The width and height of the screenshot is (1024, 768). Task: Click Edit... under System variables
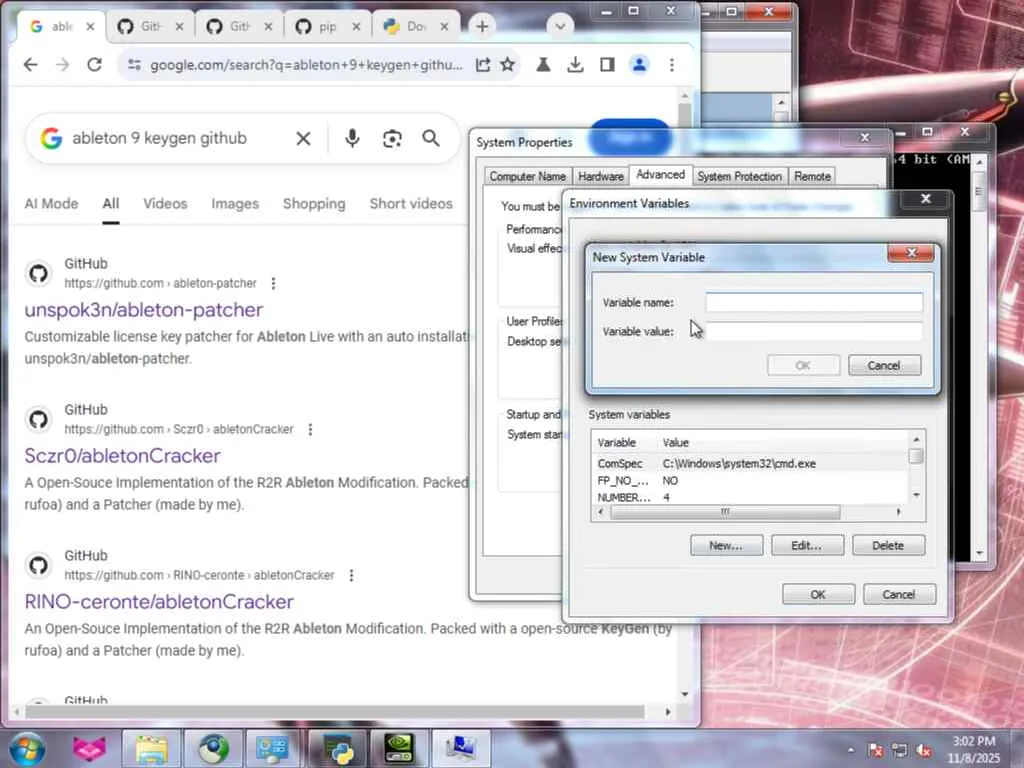tap(807, 545)
